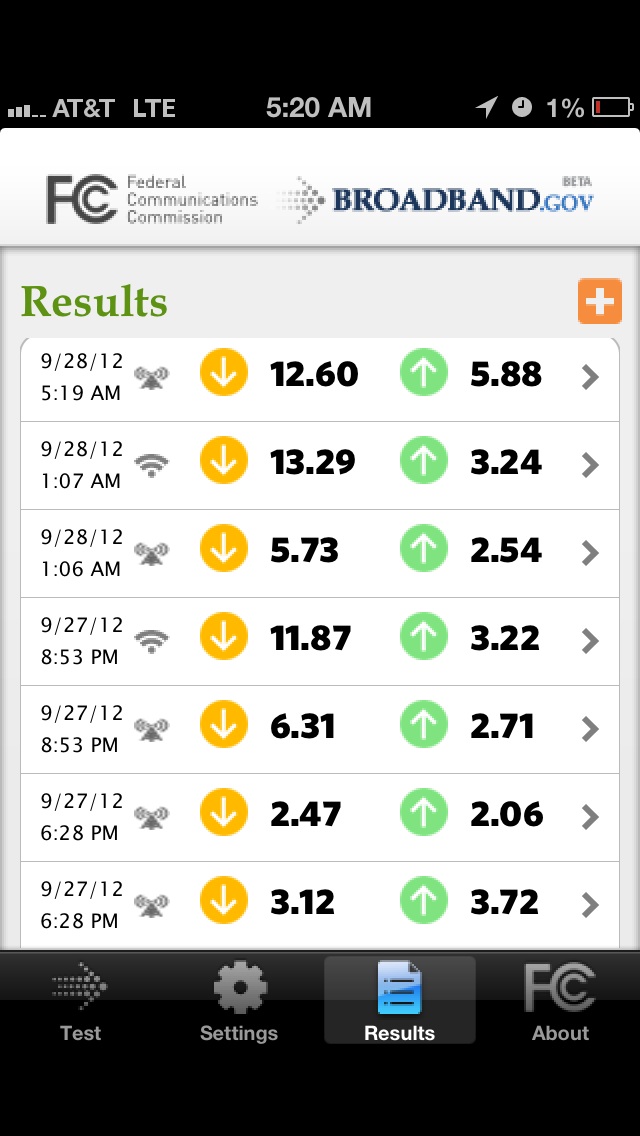Tap the battery indicator in status bar
Screen dimensions: 640x1136
click(613, 108)
